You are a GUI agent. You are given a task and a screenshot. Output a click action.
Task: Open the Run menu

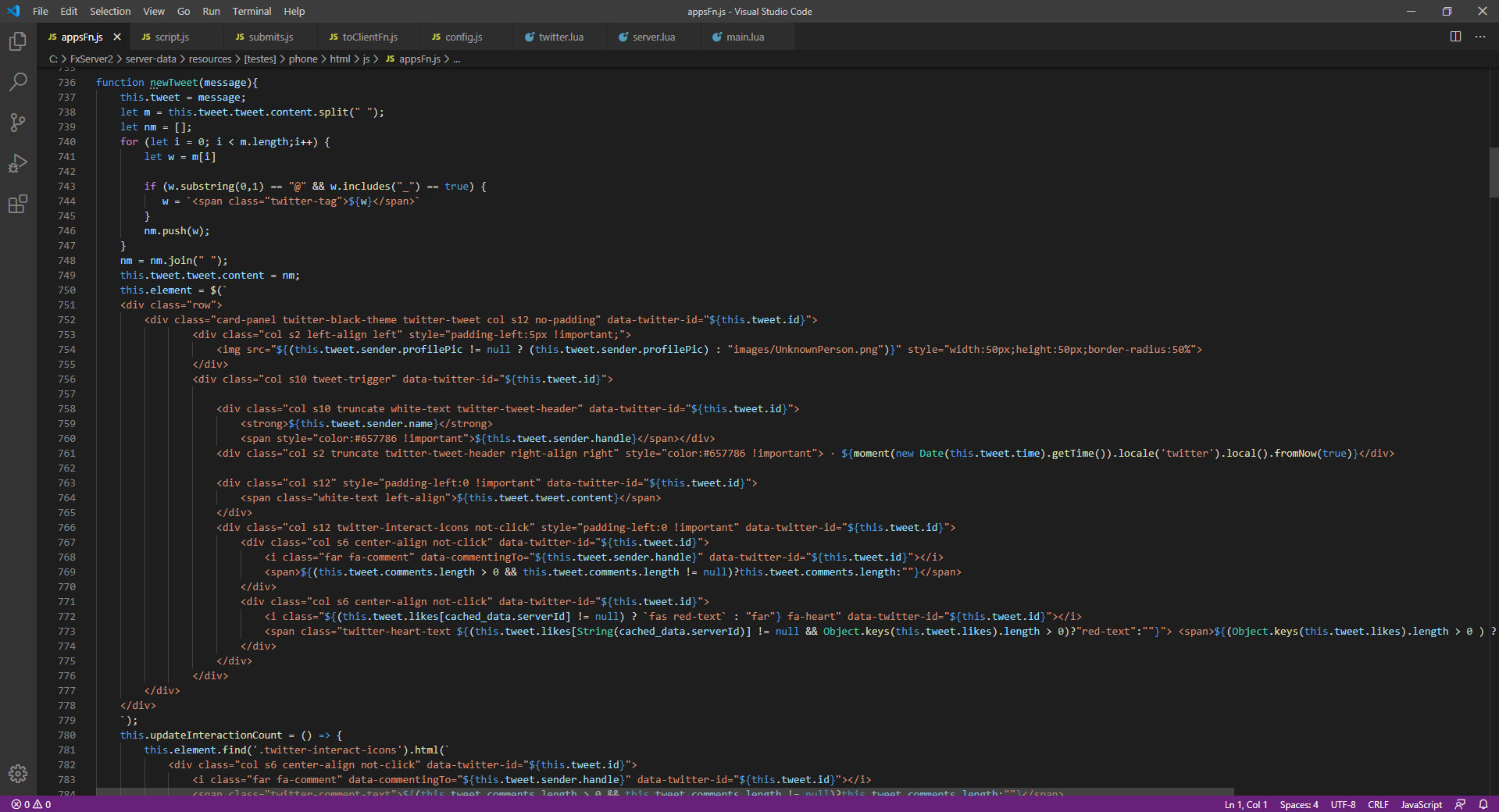point(211,11)
